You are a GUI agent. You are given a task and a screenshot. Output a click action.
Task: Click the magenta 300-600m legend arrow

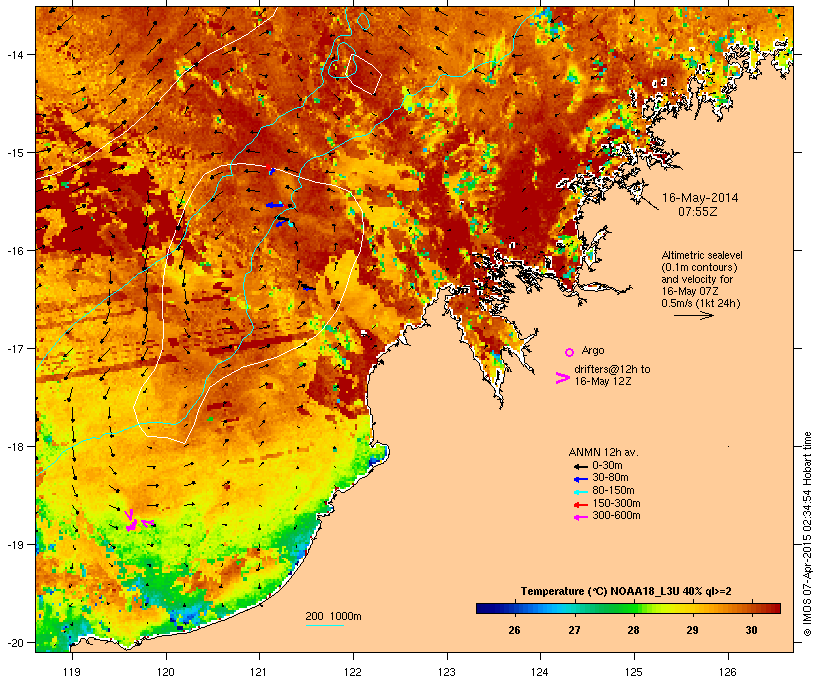[x=580, y=517]
